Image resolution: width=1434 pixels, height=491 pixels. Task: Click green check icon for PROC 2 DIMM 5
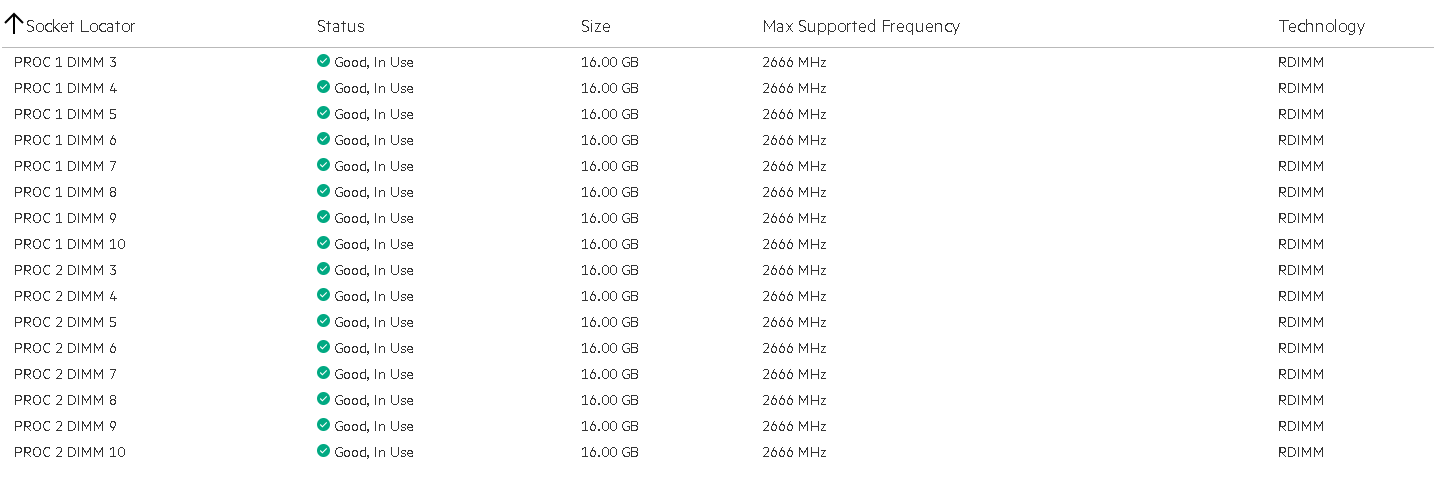coord(323,321)
